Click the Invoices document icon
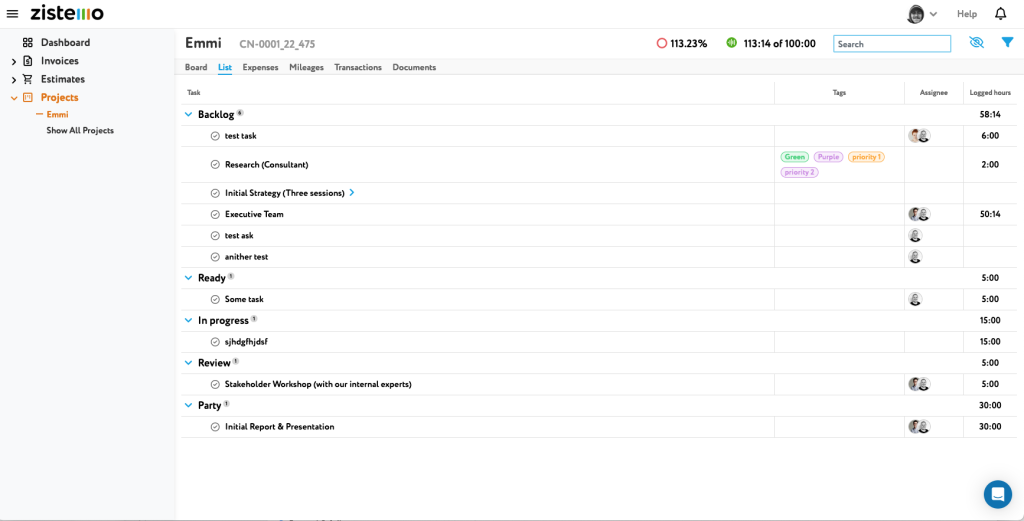The height and width of the screenshot is (521, 1024). pos(27,61)
